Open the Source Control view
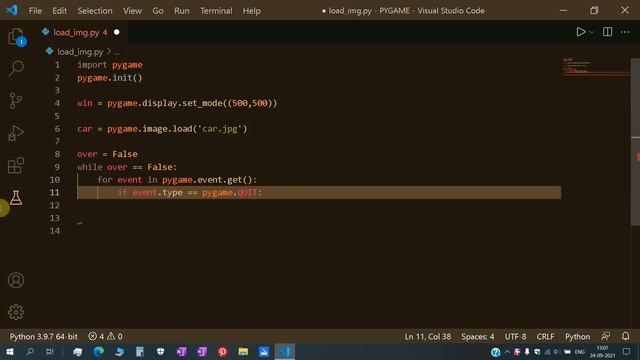Viewport: 640px width, 360px height. (16, 100)
